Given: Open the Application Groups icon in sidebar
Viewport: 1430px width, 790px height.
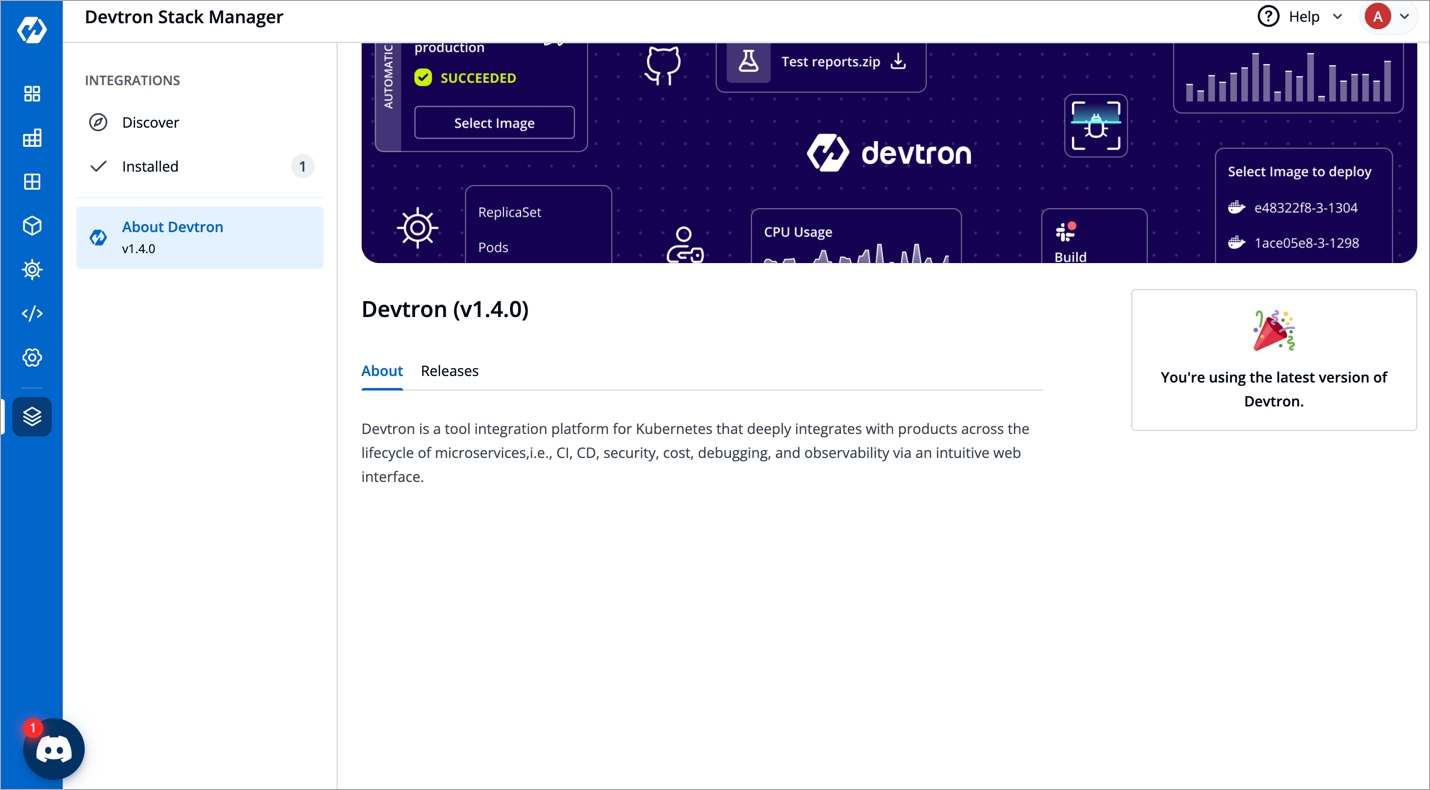Looking at the screenshot, I should click(32, 182).
